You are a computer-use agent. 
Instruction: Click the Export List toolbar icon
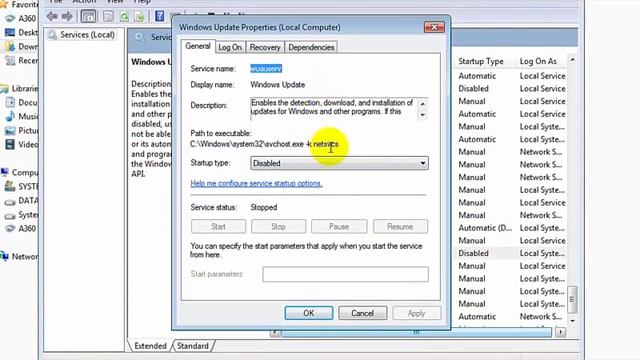tap(139, 16)
